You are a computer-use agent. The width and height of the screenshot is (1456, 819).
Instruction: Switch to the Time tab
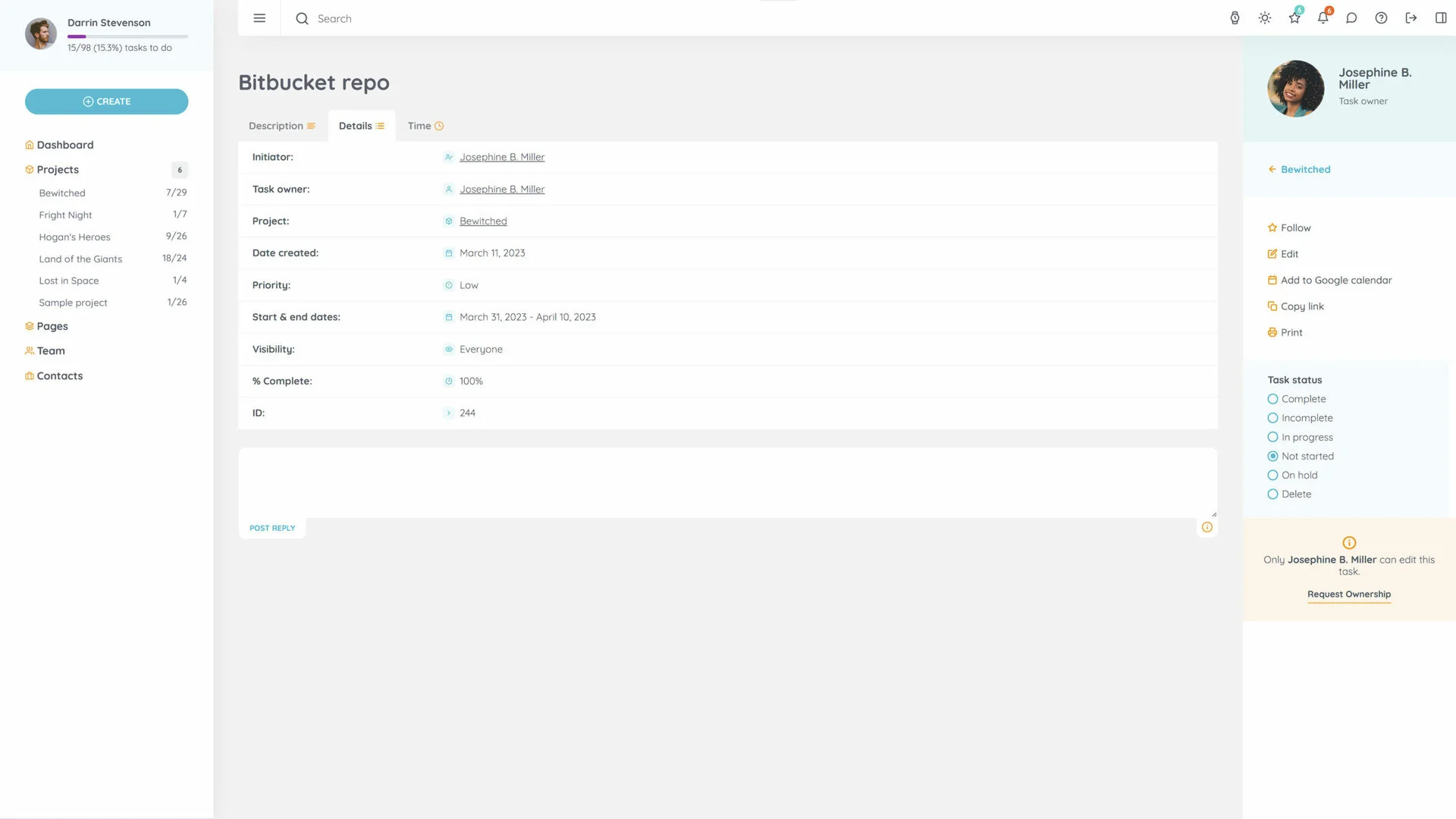click(425, 126)
